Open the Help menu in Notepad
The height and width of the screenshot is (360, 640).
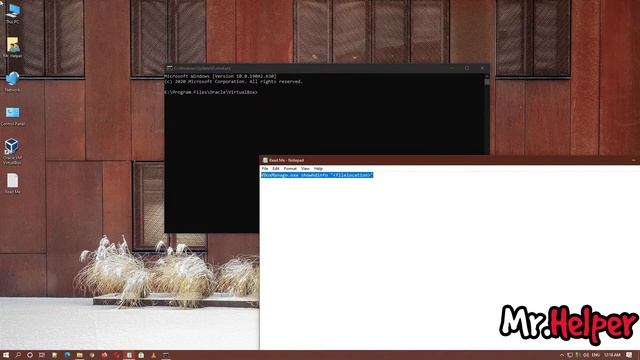click(x=318, y=169)
